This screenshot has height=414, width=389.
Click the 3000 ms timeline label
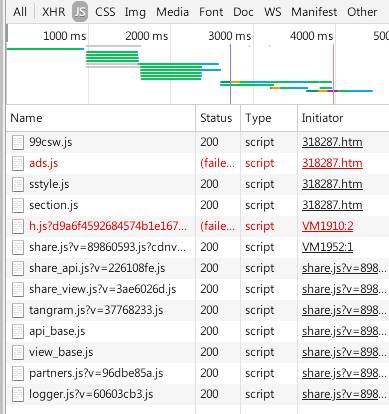[x=230, y=36]
